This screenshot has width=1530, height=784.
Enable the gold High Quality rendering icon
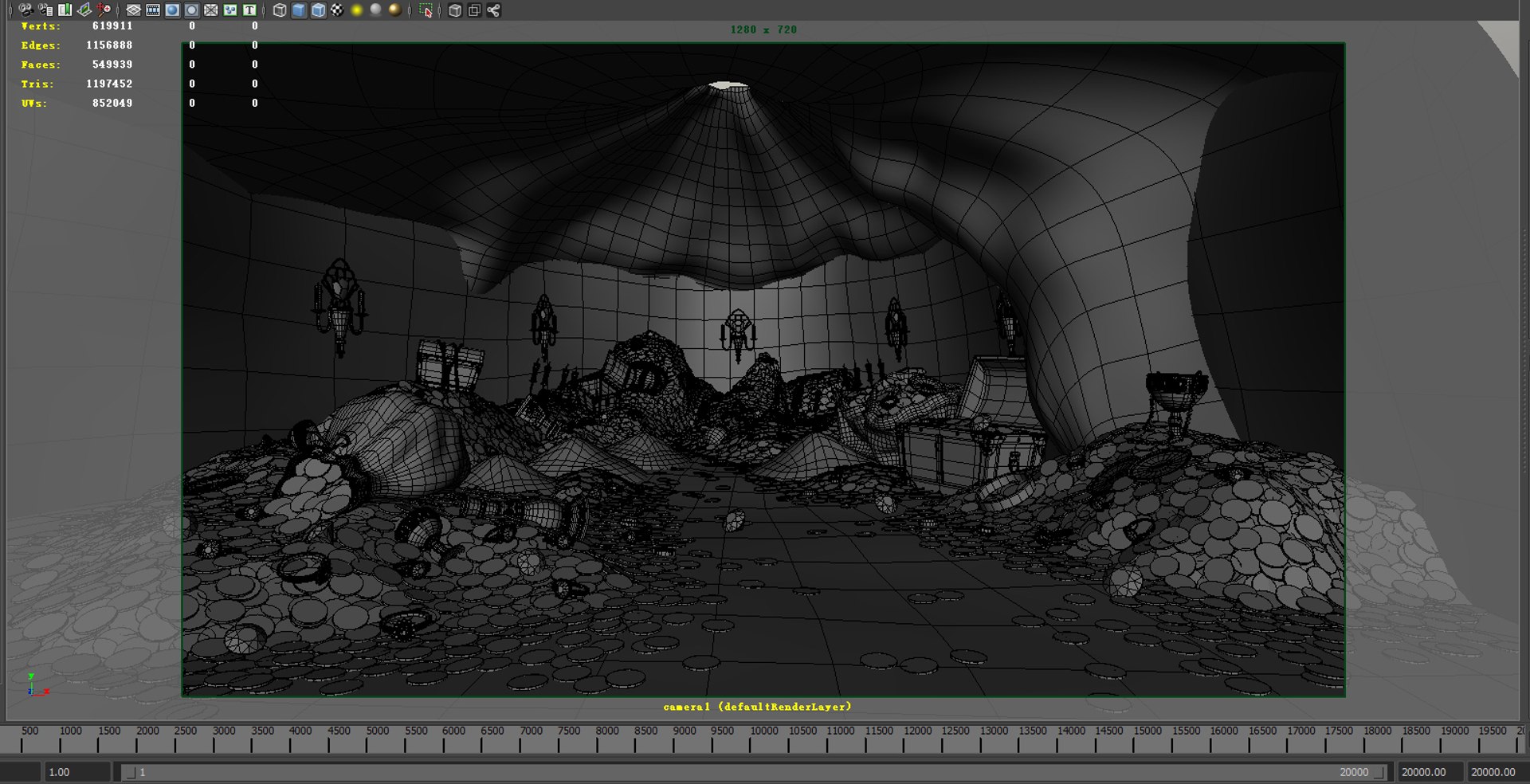(x=394, y=10)
